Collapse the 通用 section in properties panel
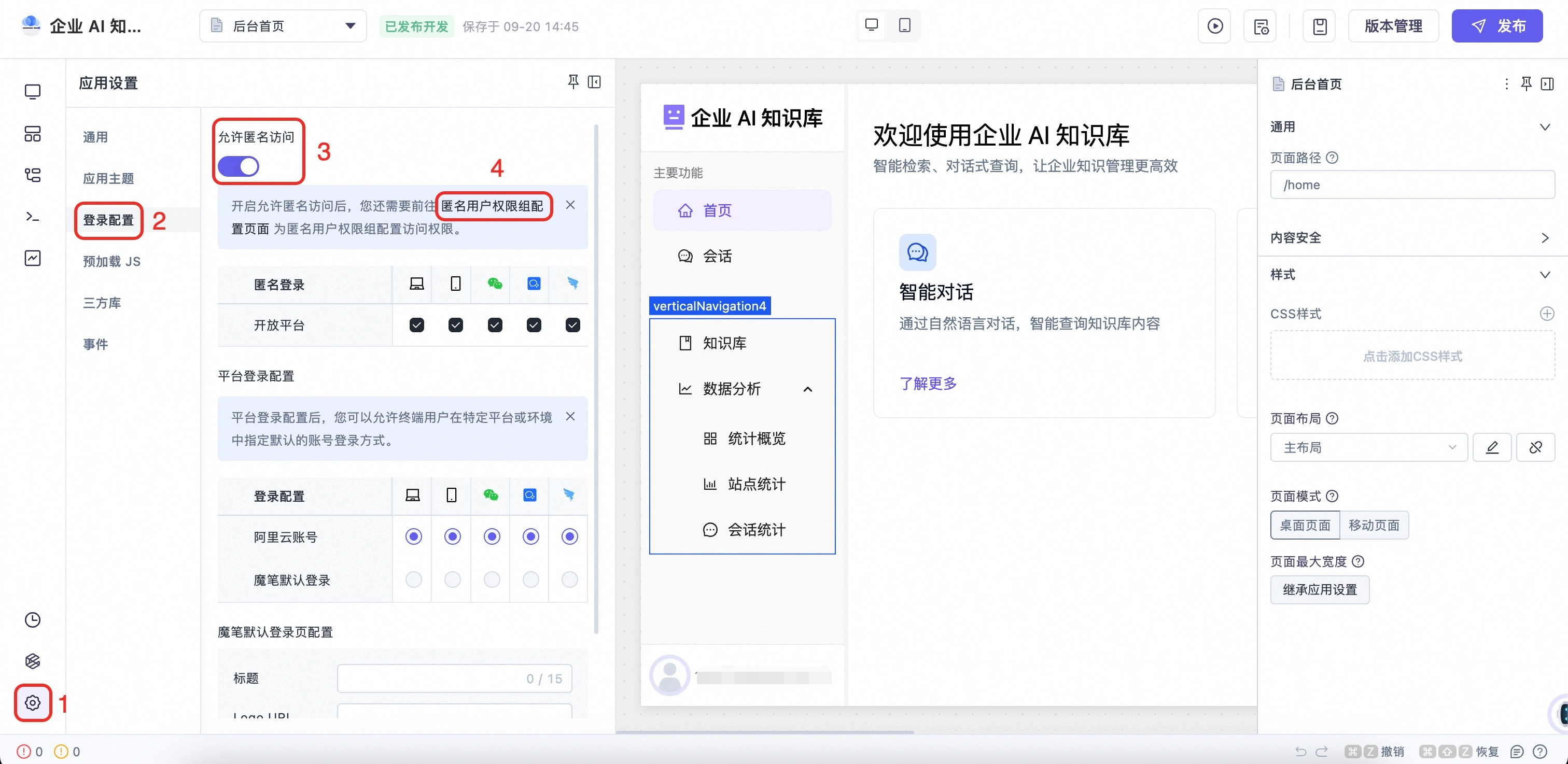Image resolution: width=1568 pixels, height=764 pixels. (x=1544, y=127)
